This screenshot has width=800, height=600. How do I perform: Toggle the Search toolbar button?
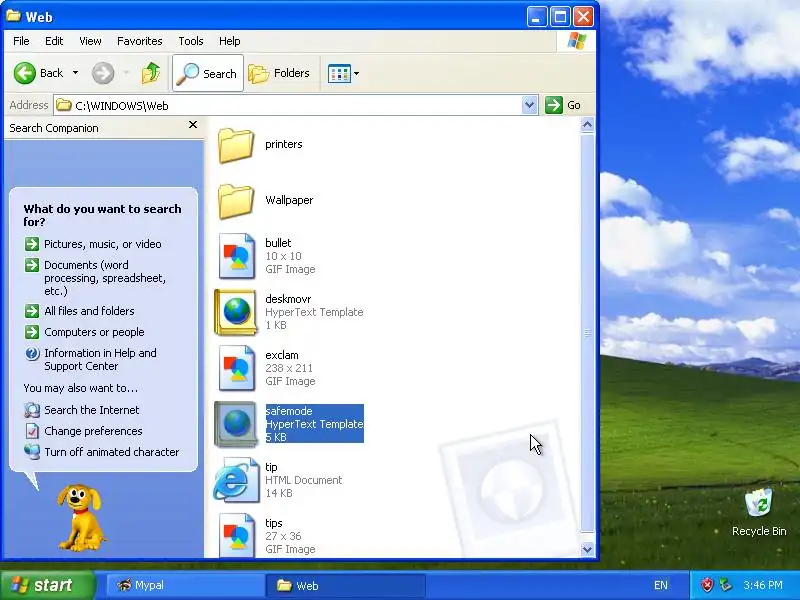click(x=208, y=73)
